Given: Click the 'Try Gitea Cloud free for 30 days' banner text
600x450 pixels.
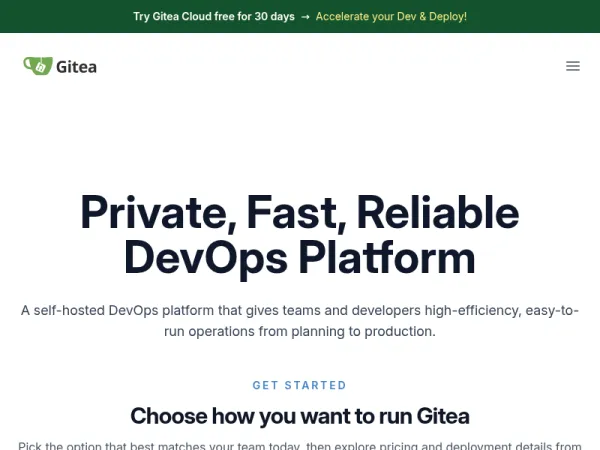Looking at the screenshot, I should [x=214, y=16].
